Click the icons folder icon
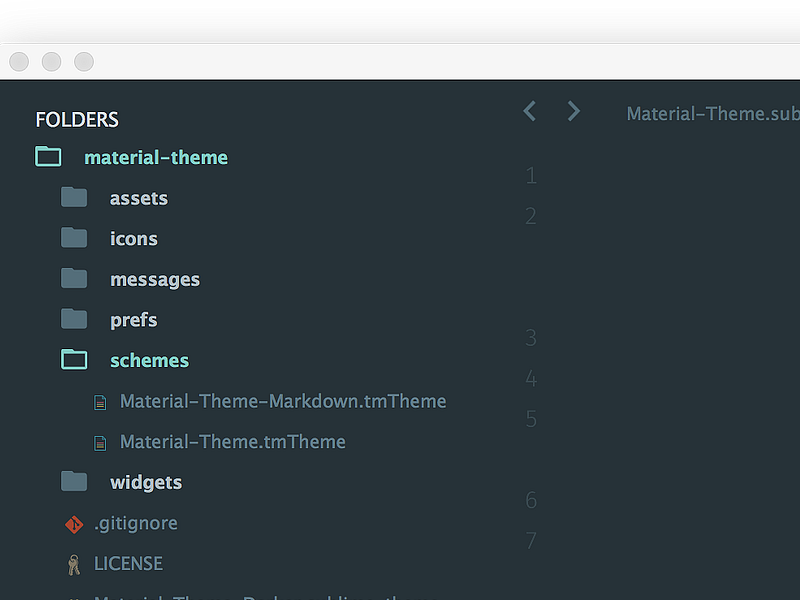 pos(74,238)
